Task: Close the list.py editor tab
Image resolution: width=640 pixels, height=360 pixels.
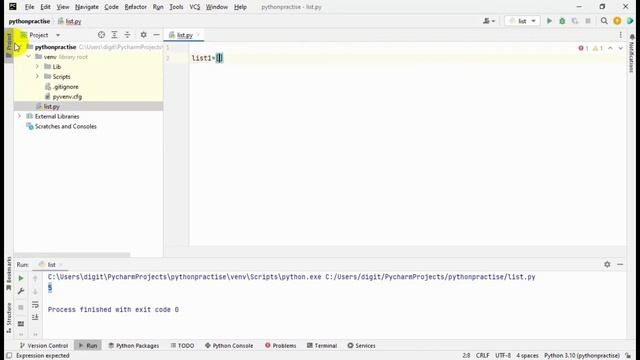Action: pos(198,35)
